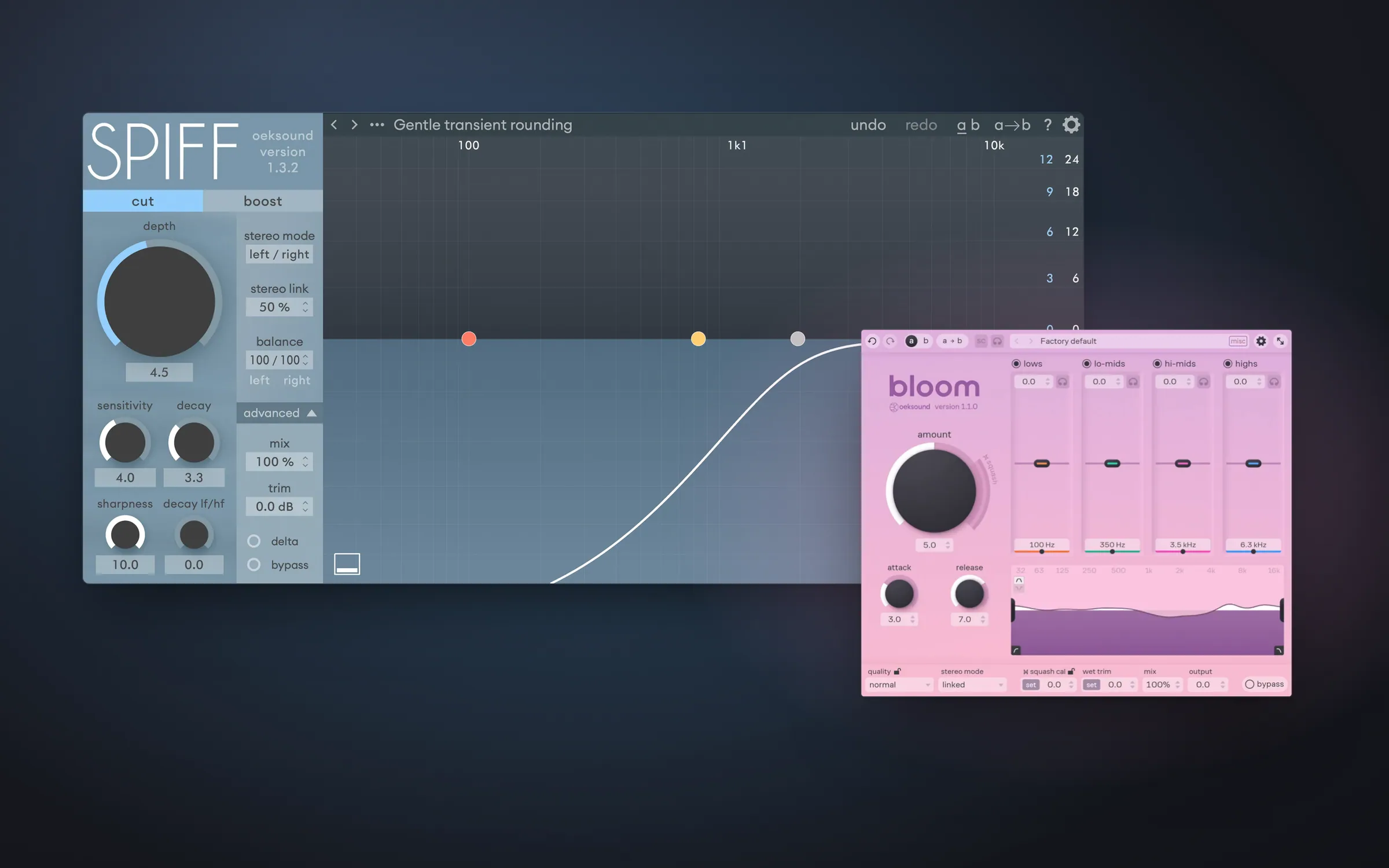Copy bloom a to b

(952, 341)
